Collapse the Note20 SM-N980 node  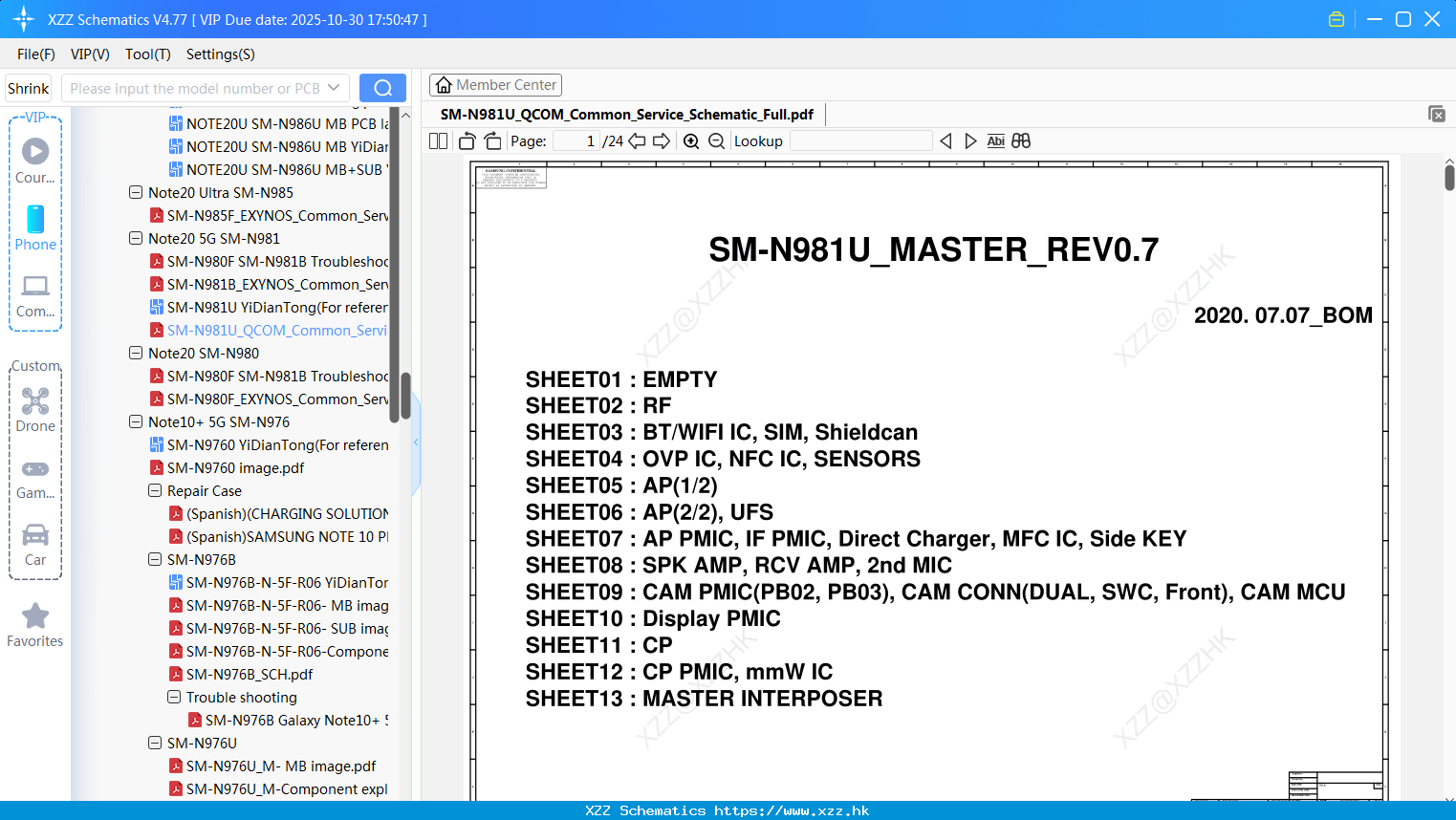point(136,353)
